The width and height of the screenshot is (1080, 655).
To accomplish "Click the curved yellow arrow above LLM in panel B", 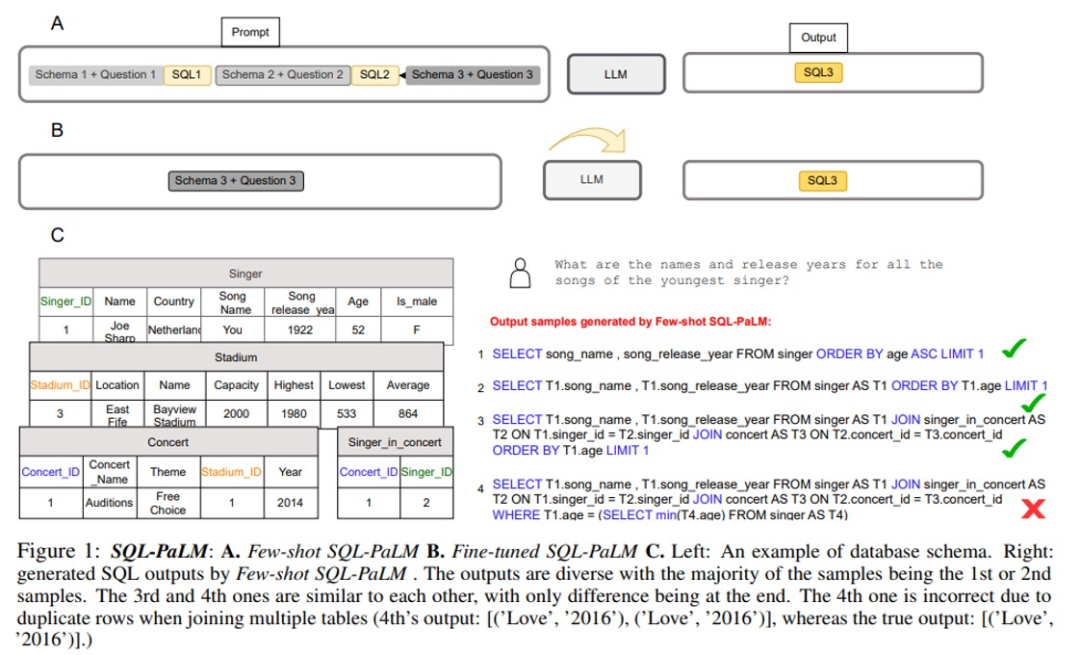I will pyautogui.click(x=588, y=140).
